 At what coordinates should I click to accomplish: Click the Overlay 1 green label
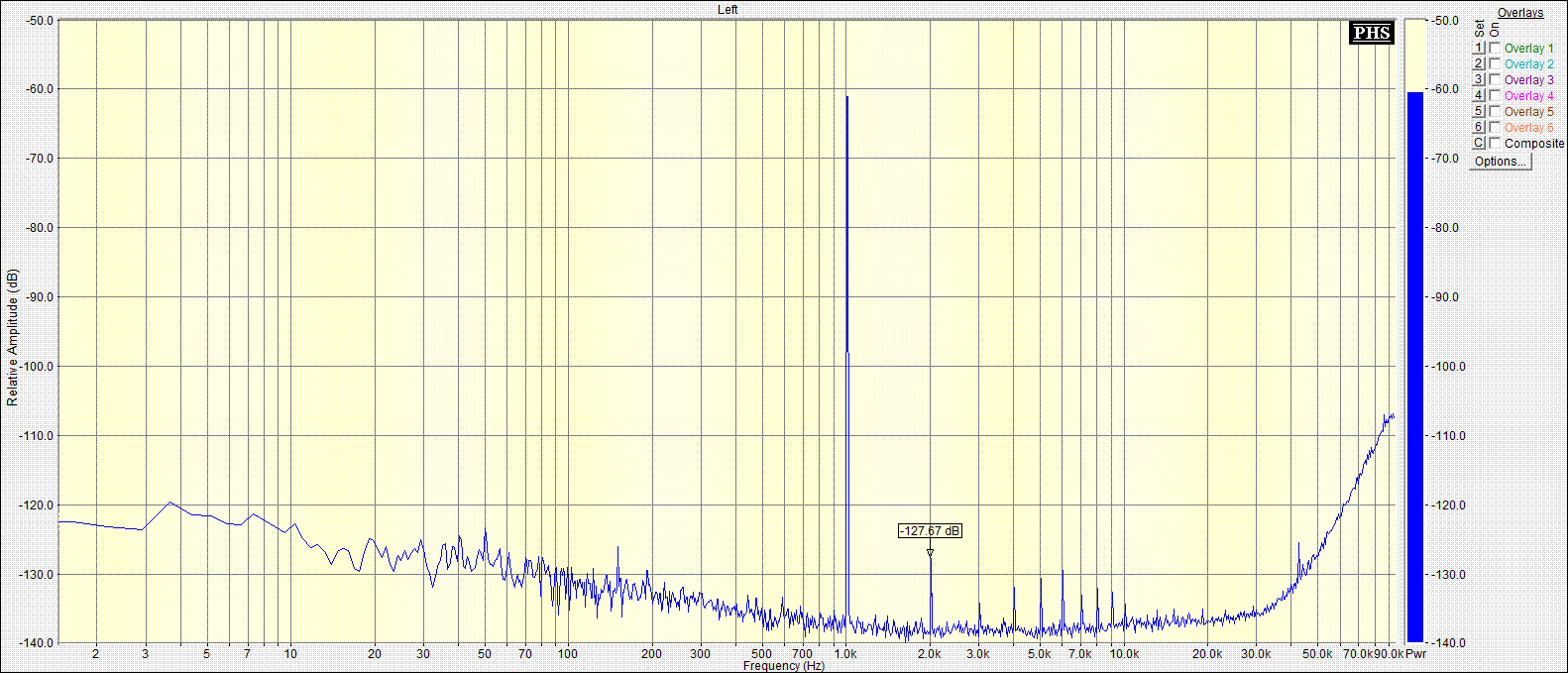(1529, 48)
